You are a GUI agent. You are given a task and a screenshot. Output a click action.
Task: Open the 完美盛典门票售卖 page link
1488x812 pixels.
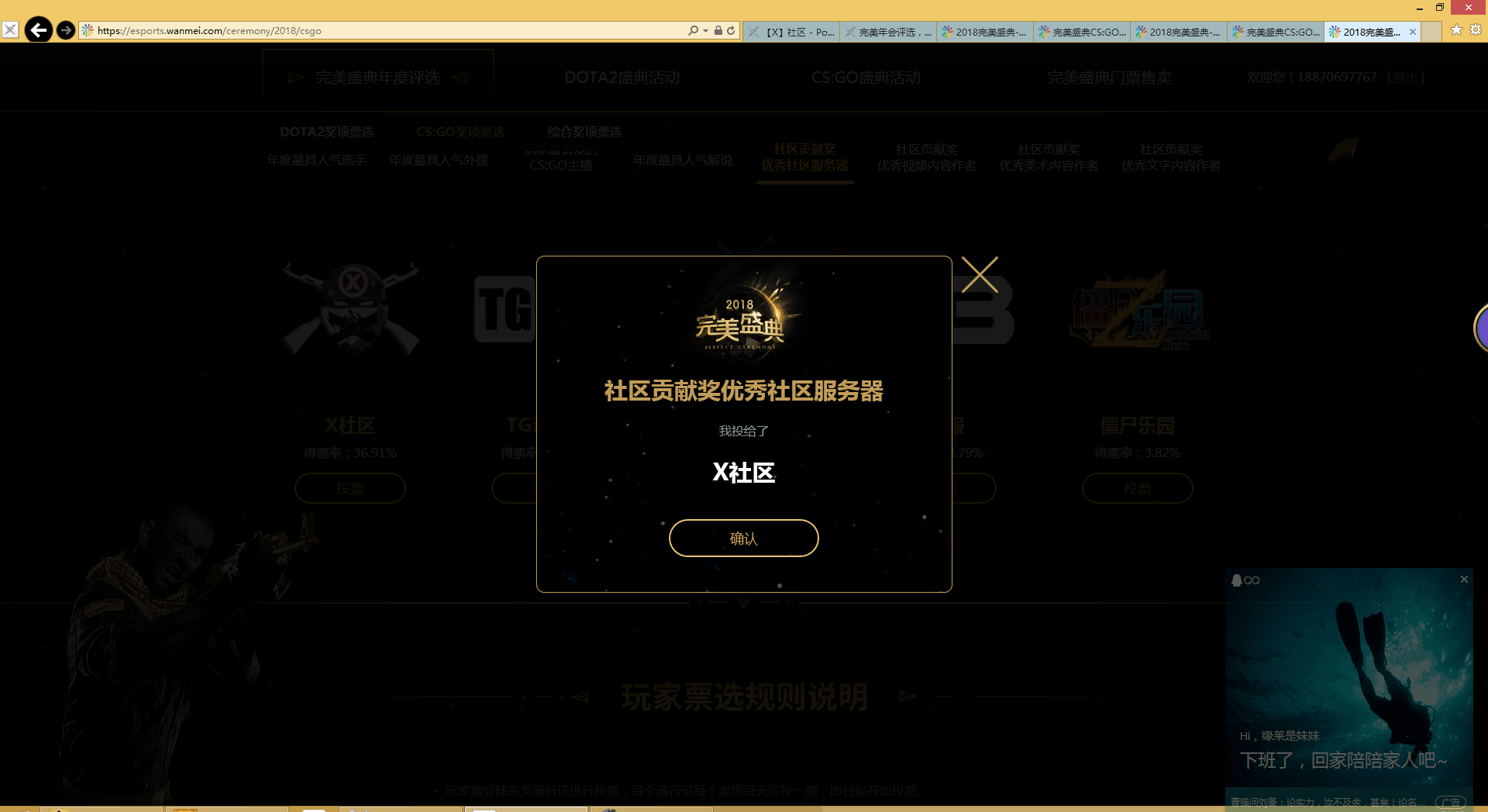[x=1110, y=77]
